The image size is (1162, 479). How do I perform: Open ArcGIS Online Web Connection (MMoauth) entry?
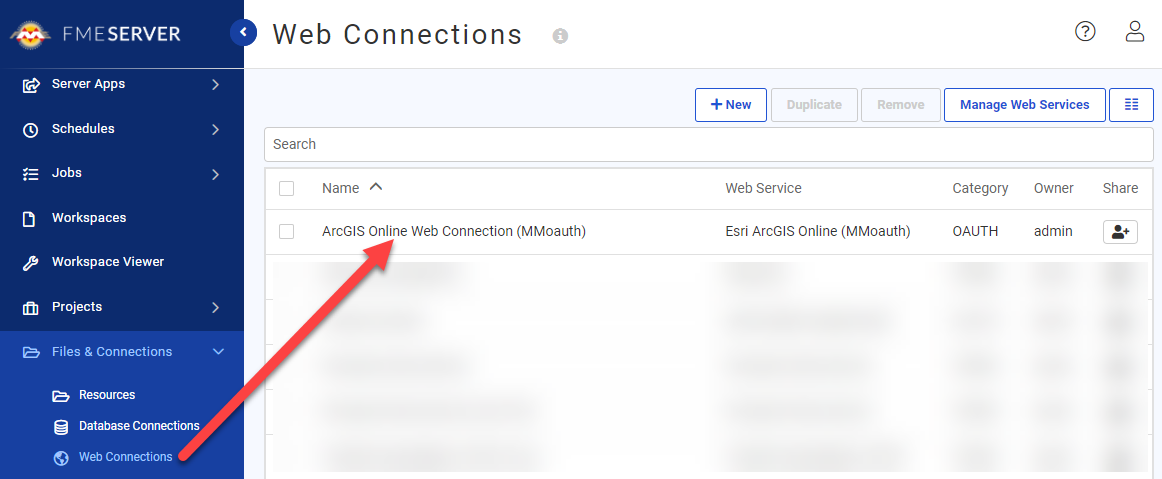coord(454,231)
